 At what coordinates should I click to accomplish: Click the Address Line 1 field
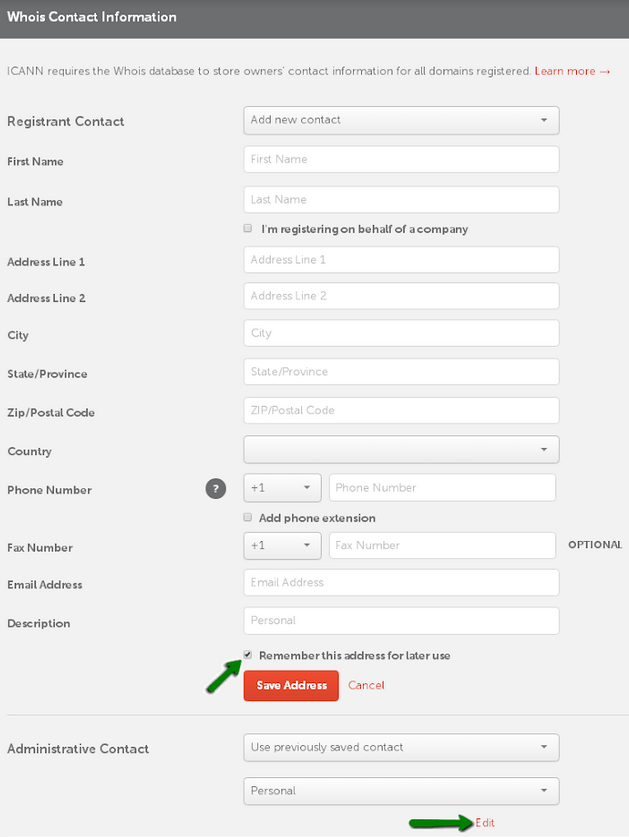tap(400, 259)
